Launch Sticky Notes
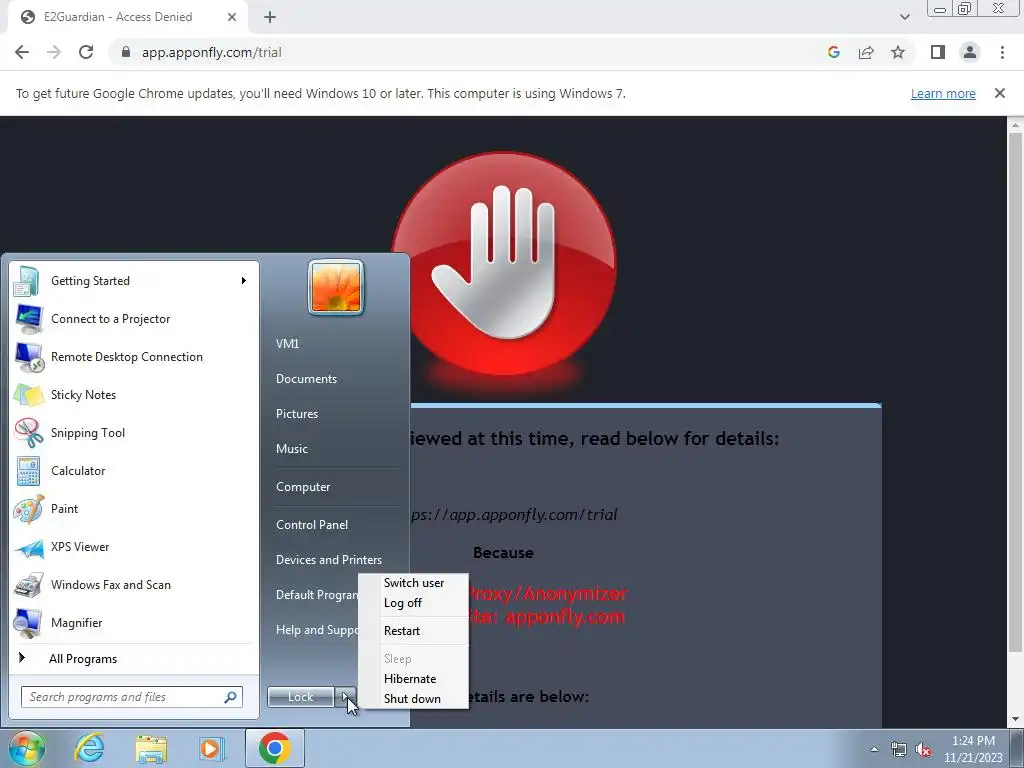The height and width of the screenshot is (768, 1024). (134, 394)
